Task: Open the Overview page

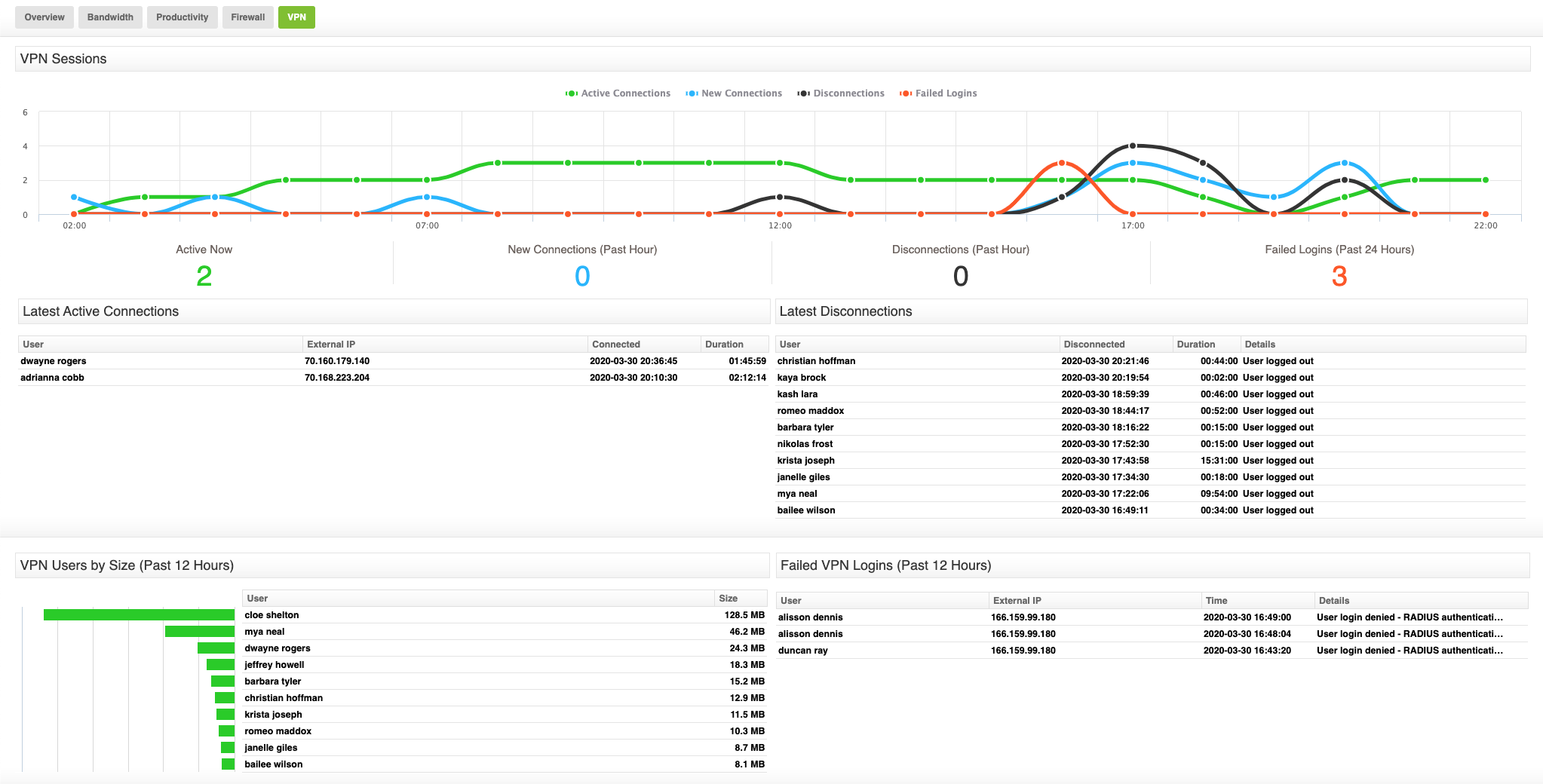Action: (44, 17)
